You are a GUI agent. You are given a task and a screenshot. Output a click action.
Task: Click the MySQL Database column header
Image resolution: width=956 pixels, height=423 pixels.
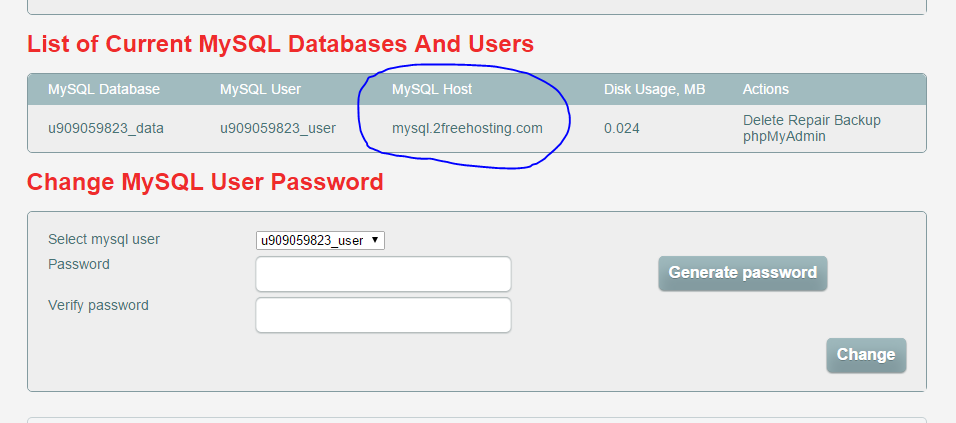point(104,89)
